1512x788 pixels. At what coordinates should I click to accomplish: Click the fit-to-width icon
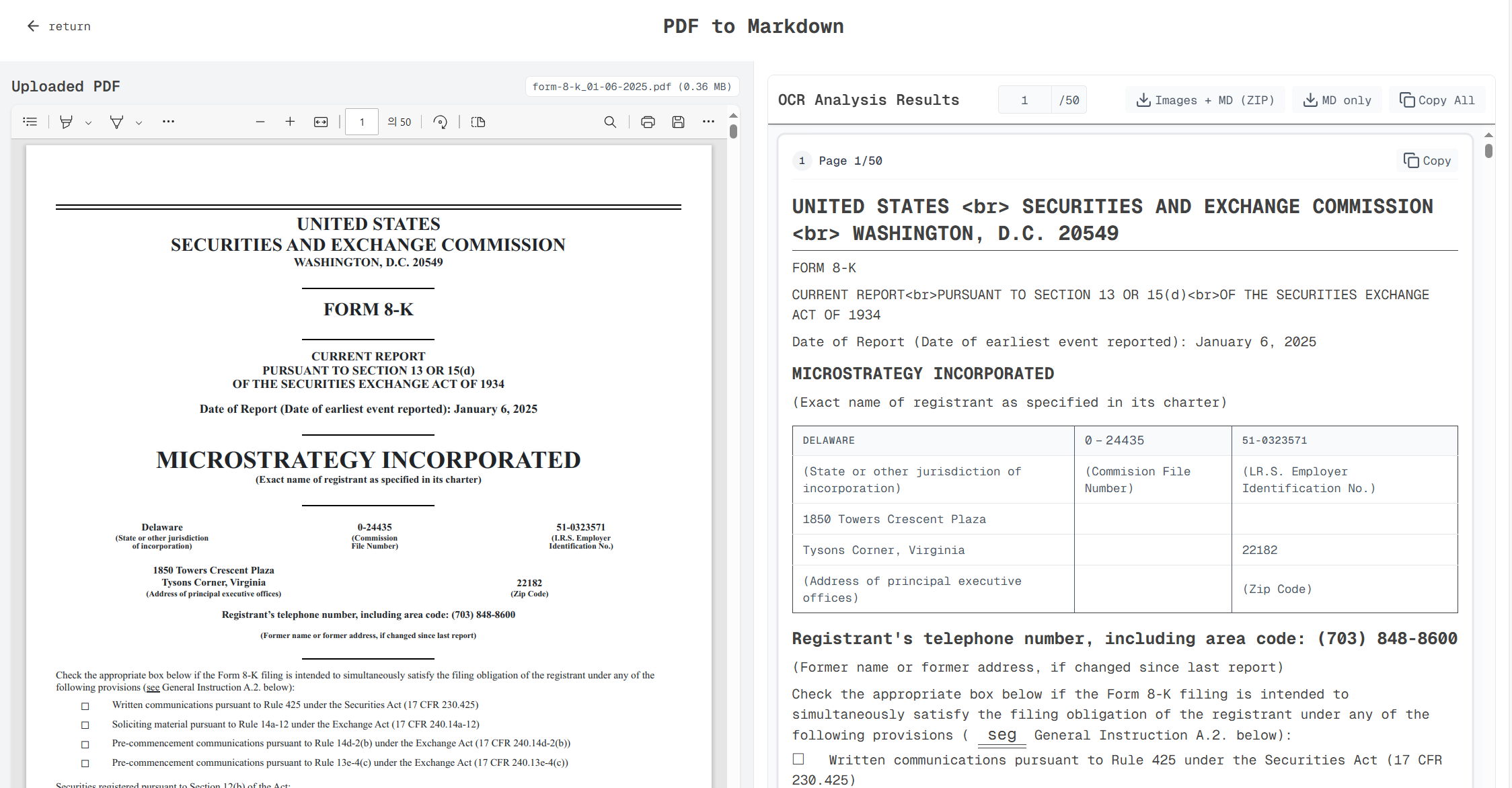[x=321, y=122]
